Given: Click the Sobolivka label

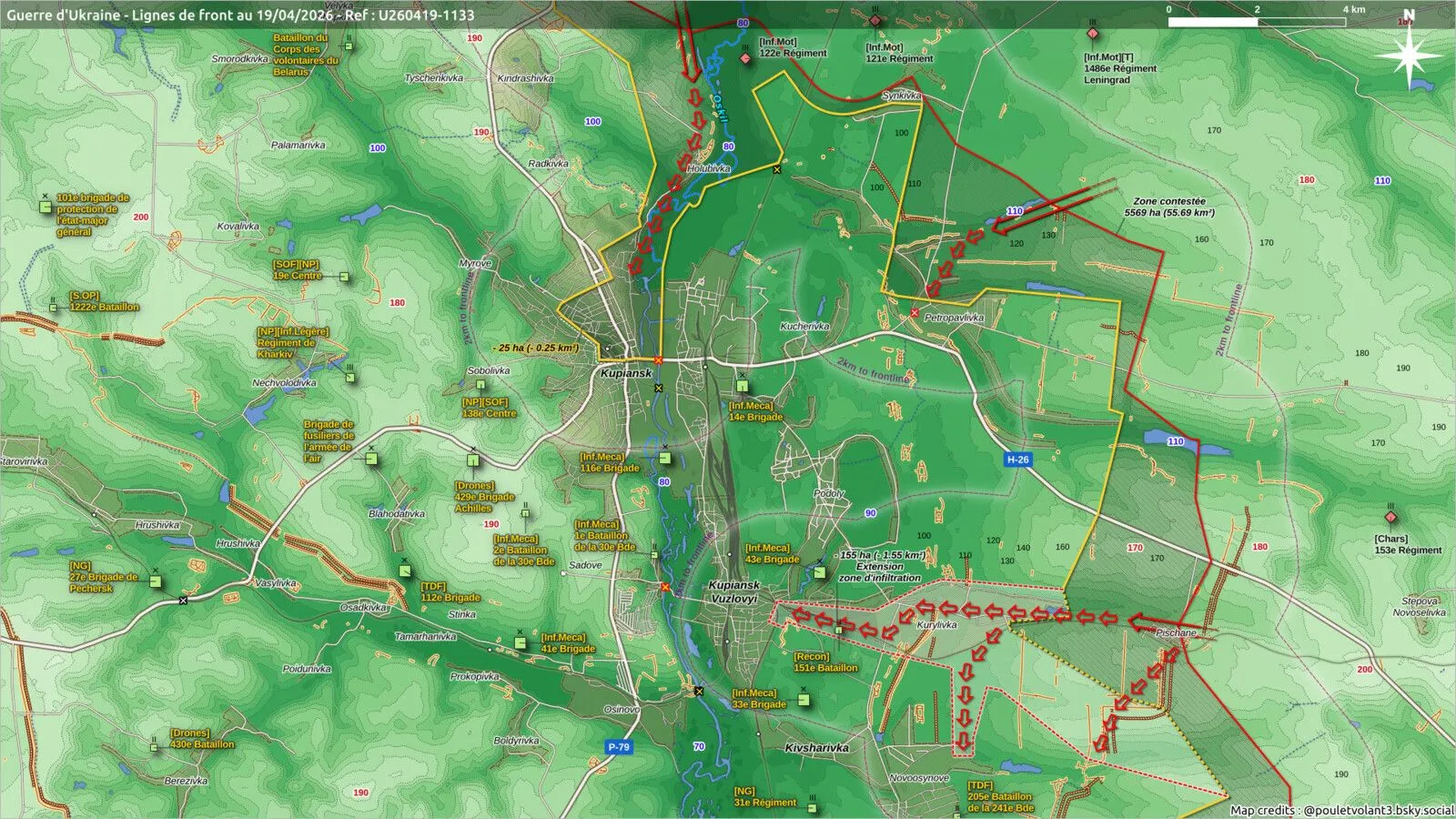Looking at the screenshot, I should pos(489,371).
